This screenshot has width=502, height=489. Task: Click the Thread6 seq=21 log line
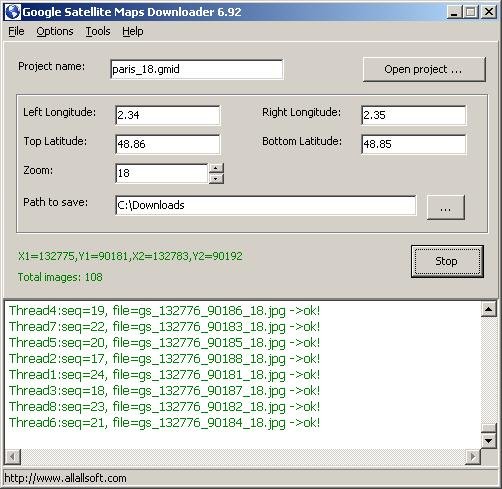[x=164, y=423]
